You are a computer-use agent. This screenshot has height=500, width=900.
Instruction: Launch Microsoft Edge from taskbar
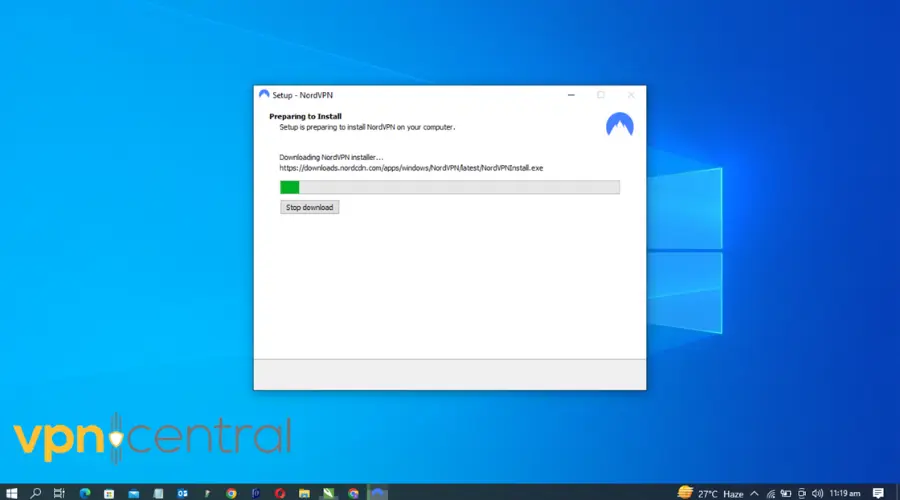[x=85, y=493]
